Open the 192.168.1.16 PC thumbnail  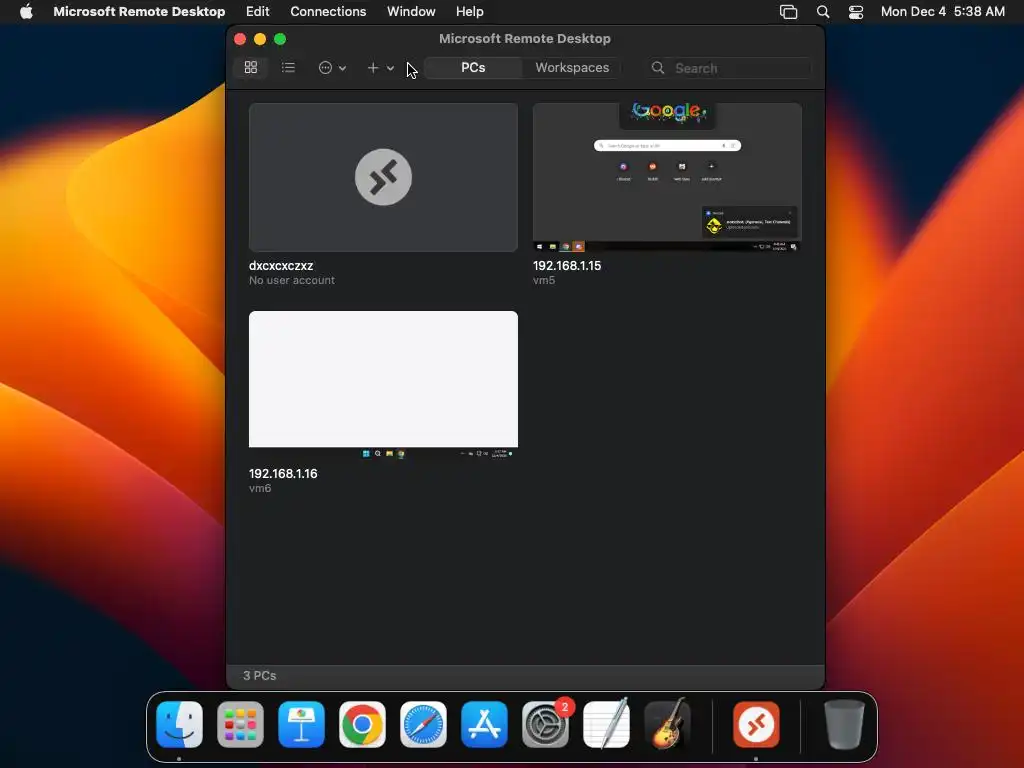point(383,385)
